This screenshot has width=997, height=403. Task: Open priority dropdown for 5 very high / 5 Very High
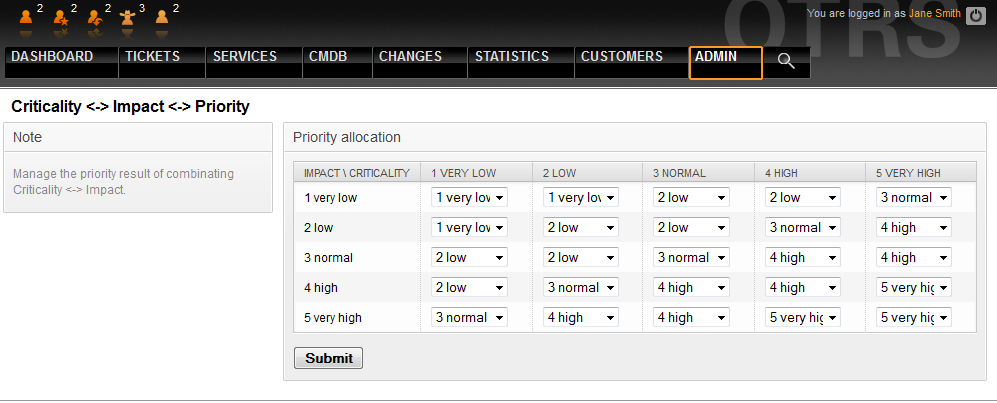(914, 318)
